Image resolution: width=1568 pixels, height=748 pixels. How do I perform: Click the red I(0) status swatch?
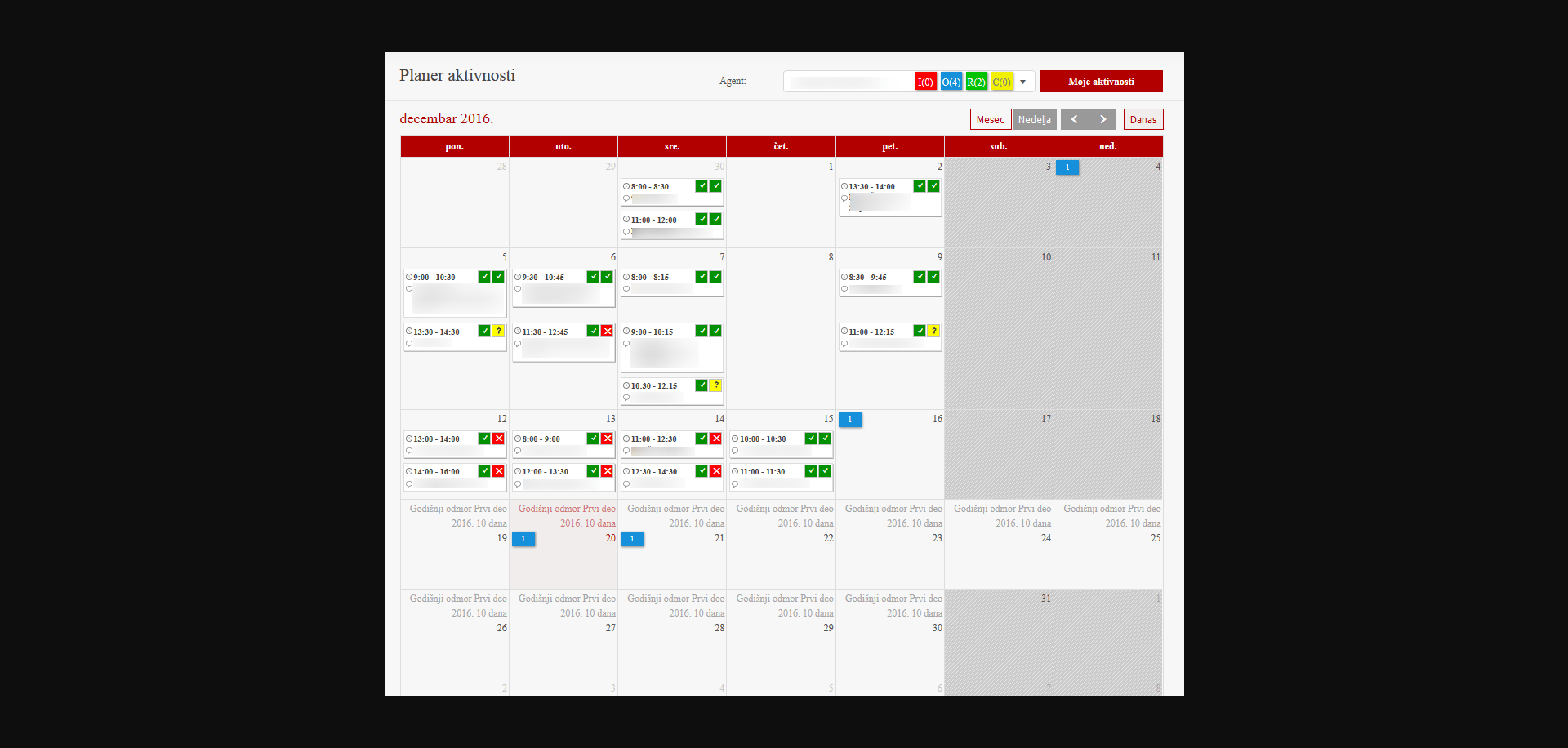click(925, 82)
